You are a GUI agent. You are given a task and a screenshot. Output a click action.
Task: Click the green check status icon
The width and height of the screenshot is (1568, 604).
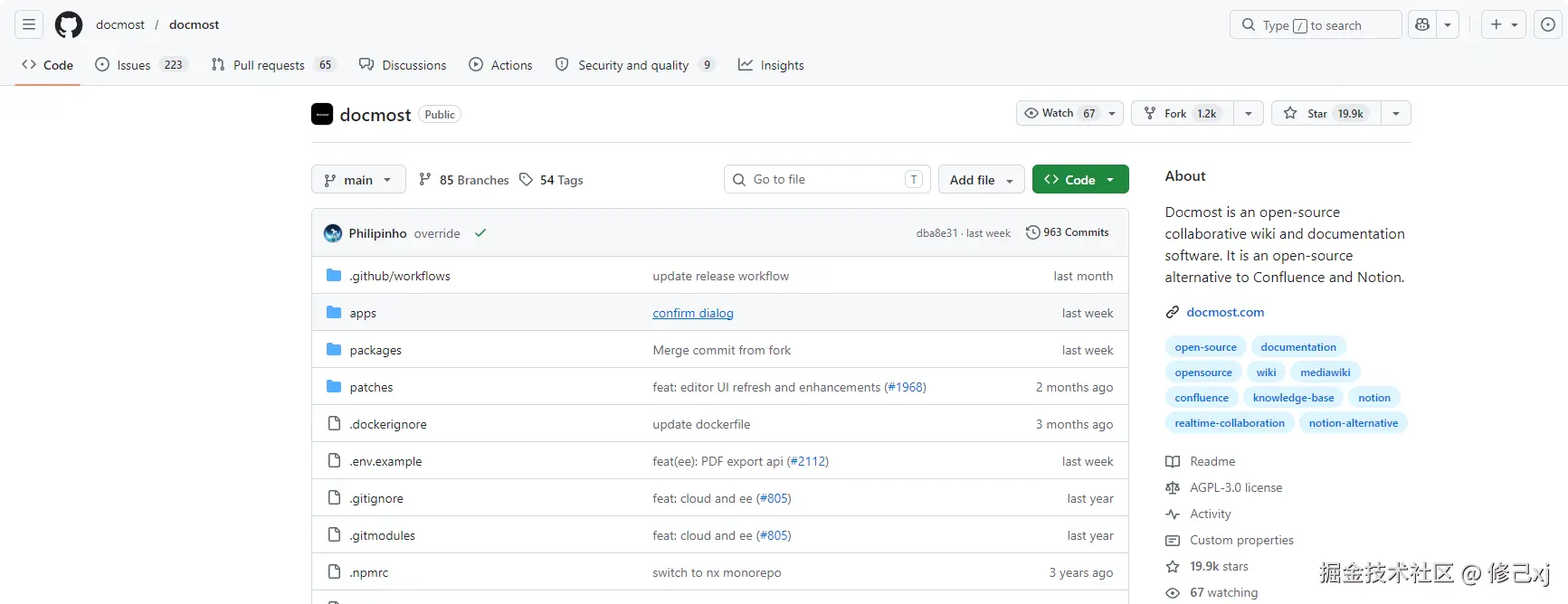(x=480, y=233)
